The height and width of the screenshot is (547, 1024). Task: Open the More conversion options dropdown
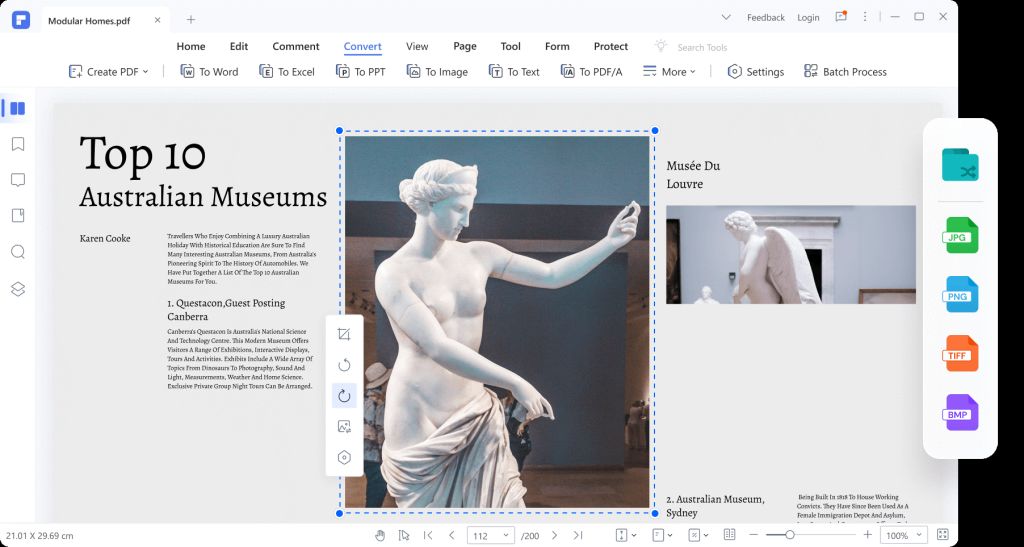(669, 72)
